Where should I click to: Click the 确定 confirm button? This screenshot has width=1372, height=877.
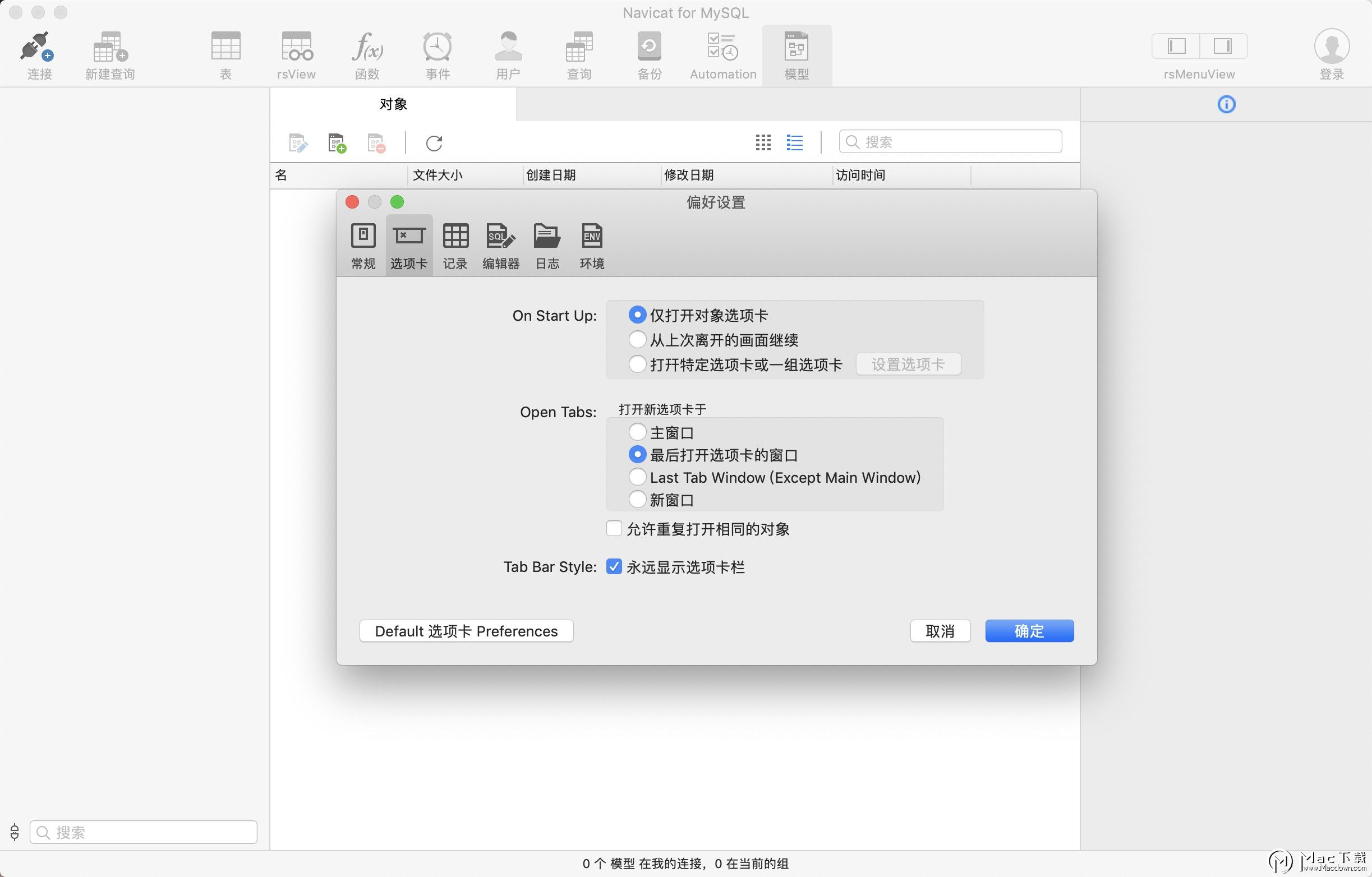tap(1029, 631)
